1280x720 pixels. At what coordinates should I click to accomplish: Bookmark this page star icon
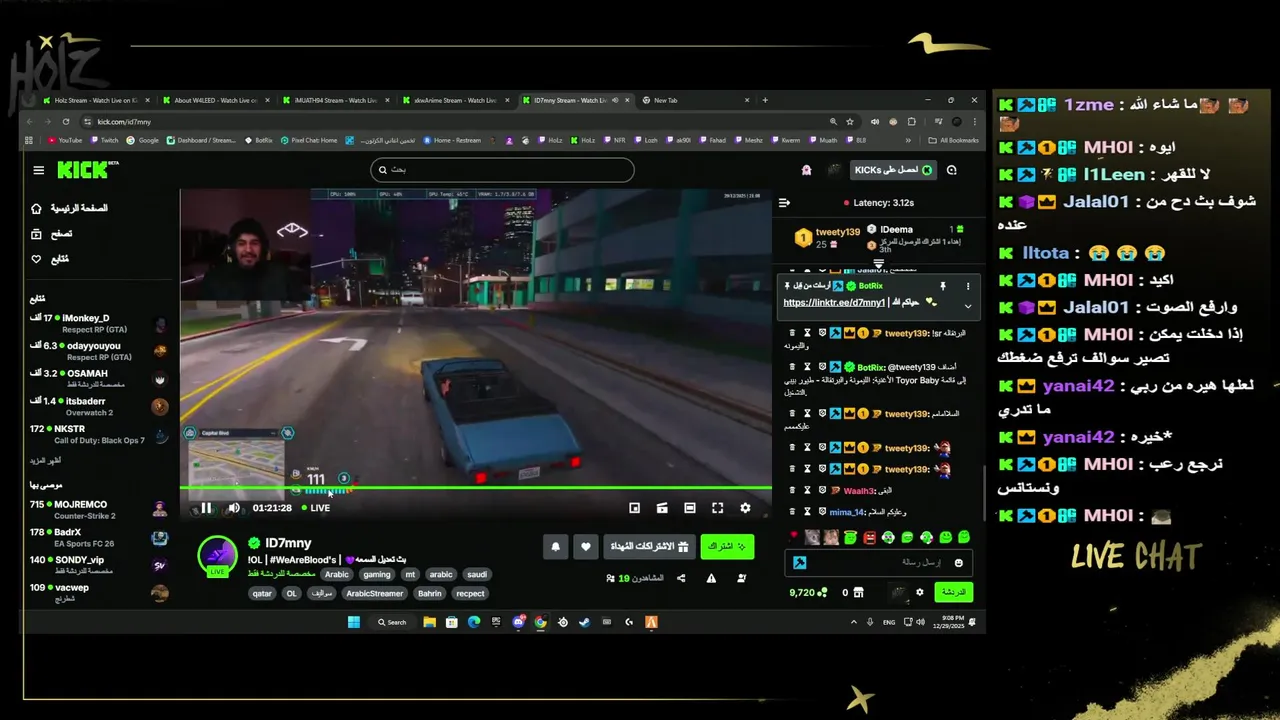tap(851, 121)
